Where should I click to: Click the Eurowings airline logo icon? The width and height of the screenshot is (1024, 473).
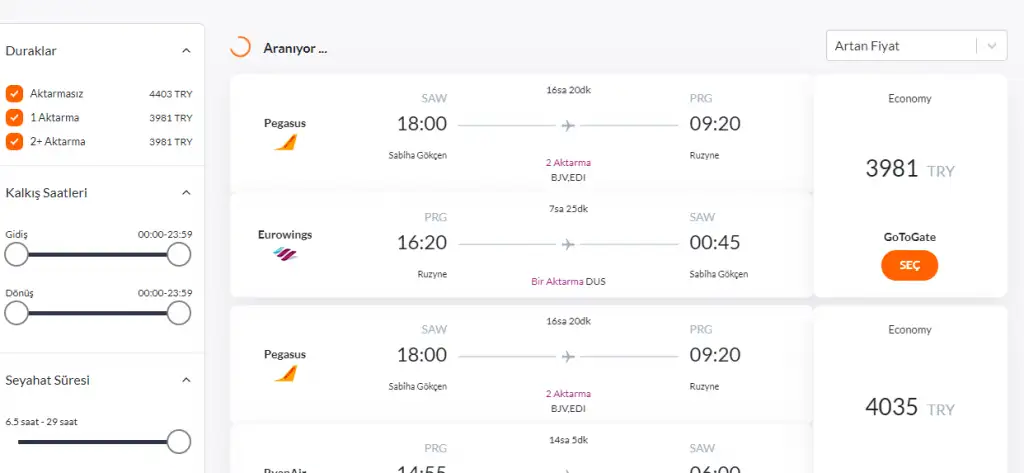click(285, 254)
